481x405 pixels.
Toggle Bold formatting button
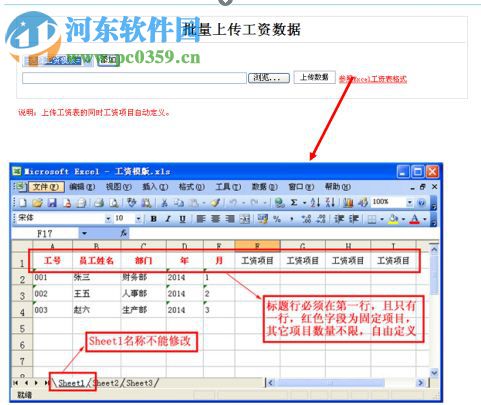click(153, 219)
